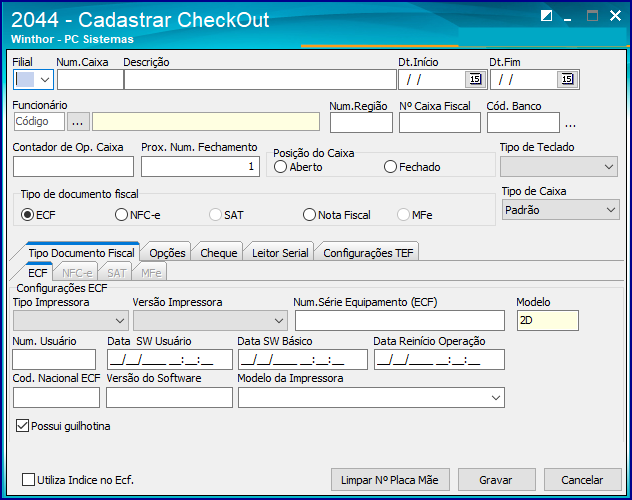The height and width of the screenshot is (500, 632).
Task: Click the Cancelar button
Action: pos(582,479)
